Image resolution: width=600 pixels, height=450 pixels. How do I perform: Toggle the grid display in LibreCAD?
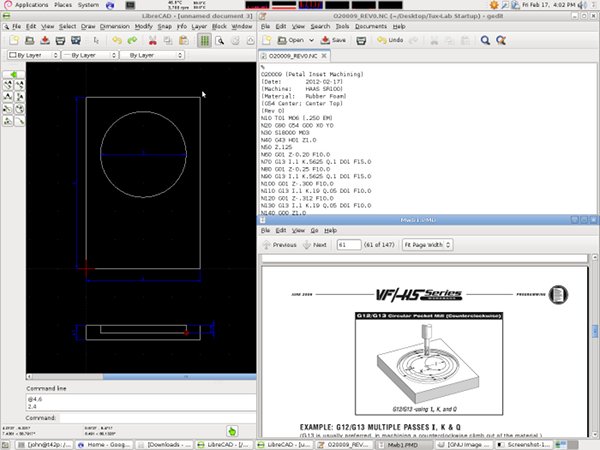click(204, 40)
